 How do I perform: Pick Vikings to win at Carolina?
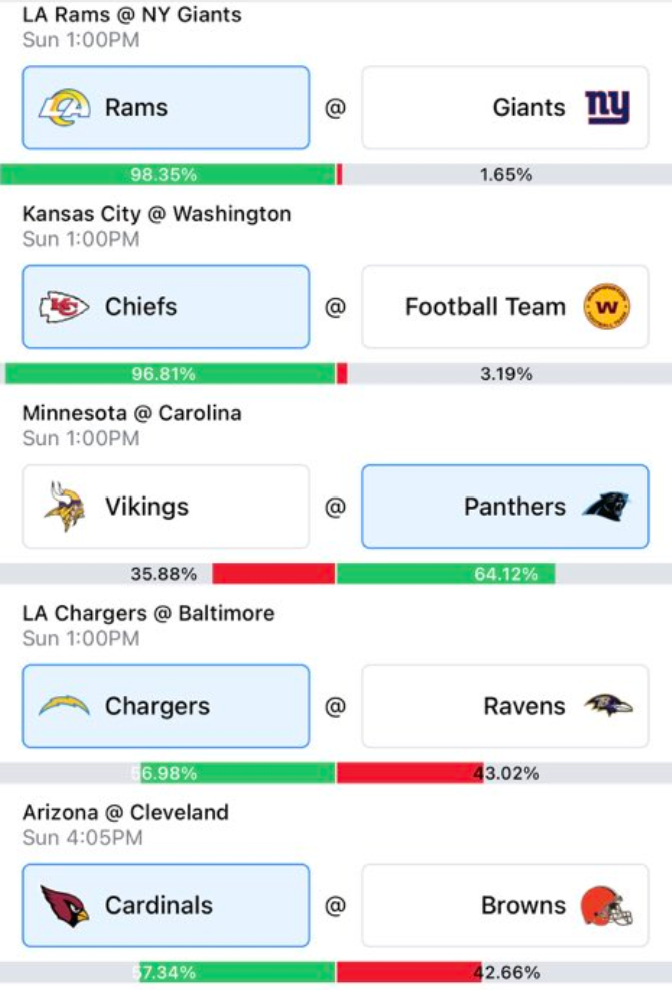coord(166,506)
